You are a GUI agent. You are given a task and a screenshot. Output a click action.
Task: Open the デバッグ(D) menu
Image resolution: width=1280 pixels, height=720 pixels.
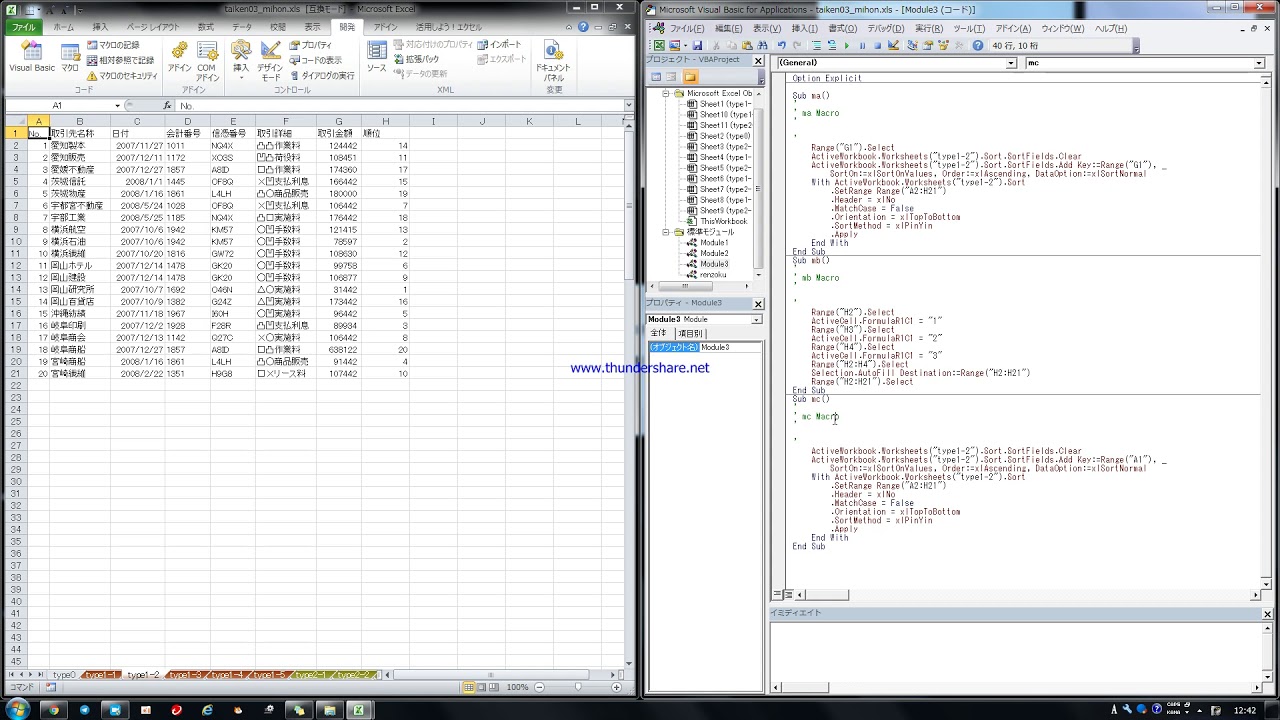[x=885, y=28]
